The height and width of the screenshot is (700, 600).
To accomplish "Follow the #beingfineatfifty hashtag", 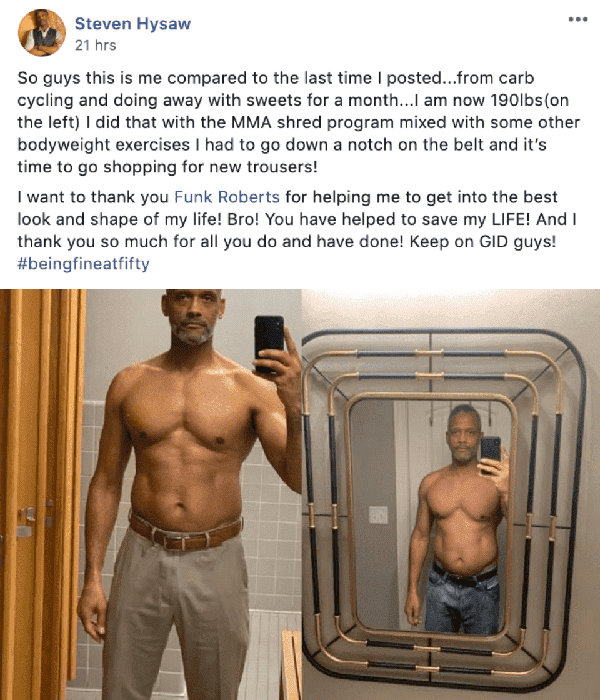I will click(x=83, y=263).
